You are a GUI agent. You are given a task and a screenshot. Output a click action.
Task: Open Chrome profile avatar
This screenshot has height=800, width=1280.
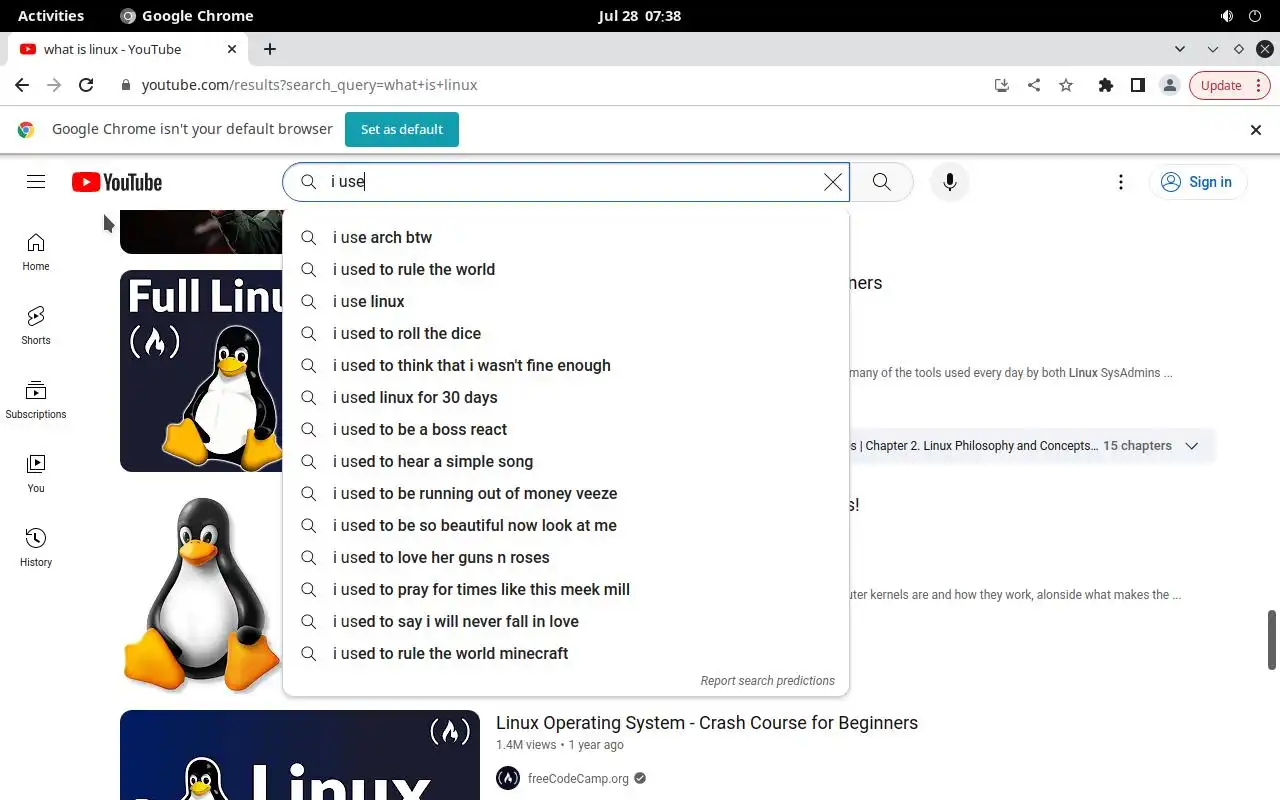click(1169, 85)
